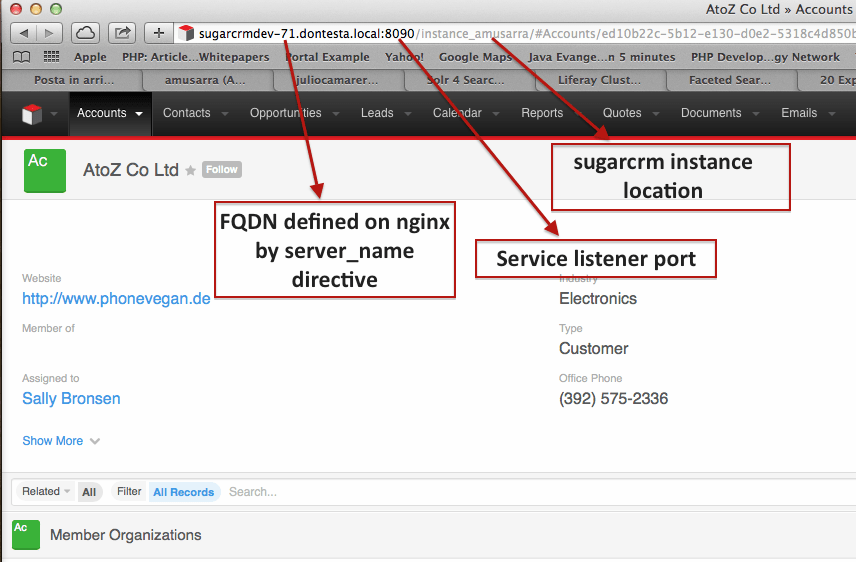
Task: Click the Share toolbar icon
Action: pyautogui.click(x=122, y=33)
